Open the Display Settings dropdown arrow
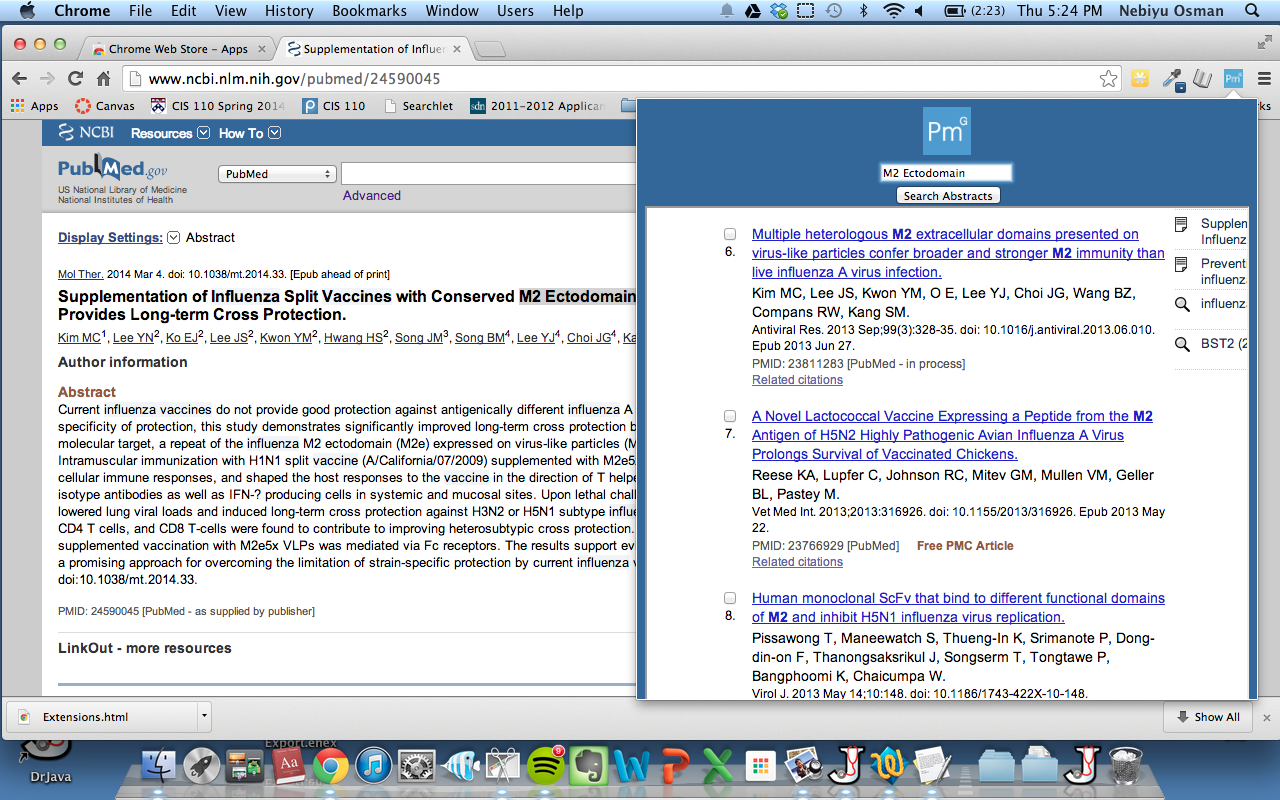Image resolution: width=1280 pixels, height=800 pixels. tap(173, 237)
